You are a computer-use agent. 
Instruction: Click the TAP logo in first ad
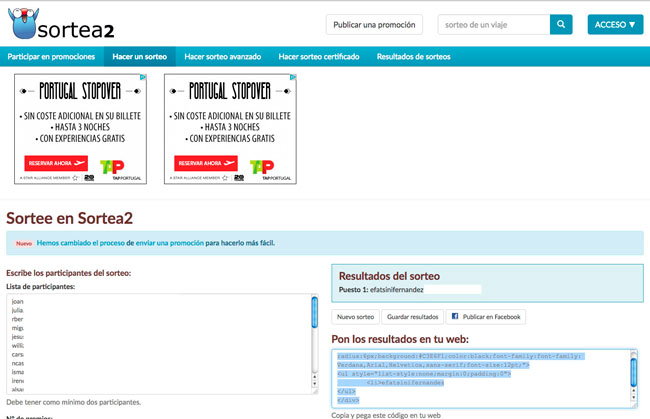click(112, 167)
